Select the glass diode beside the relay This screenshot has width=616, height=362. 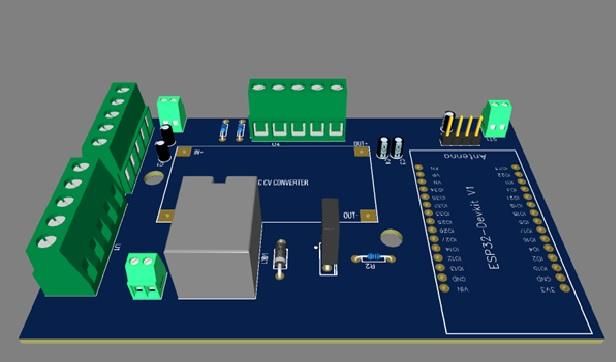coord(280,259)
